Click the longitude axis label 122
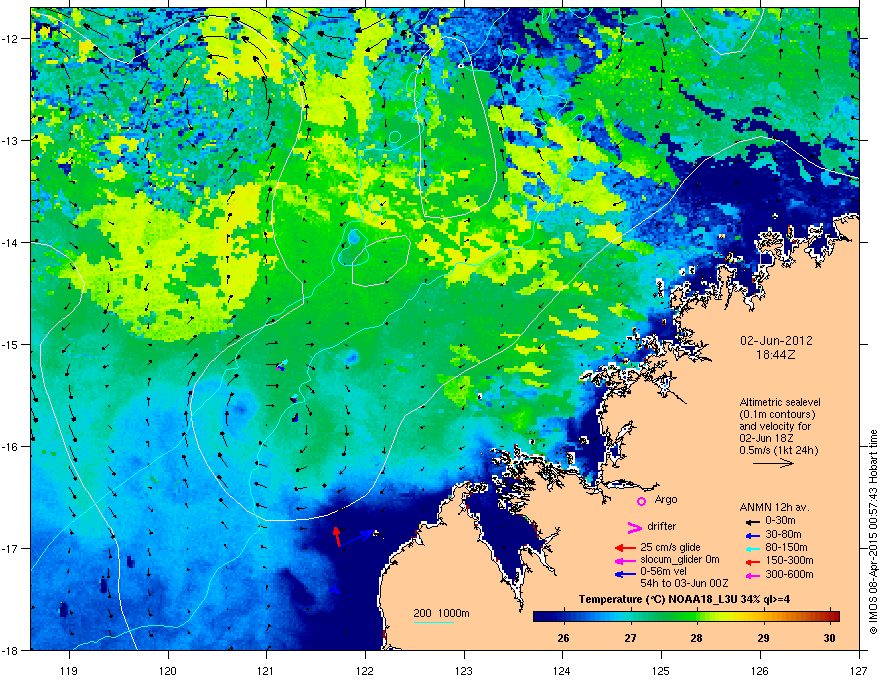Image resolution: width=880 pixels, height=680 pixels. [365, 670]
